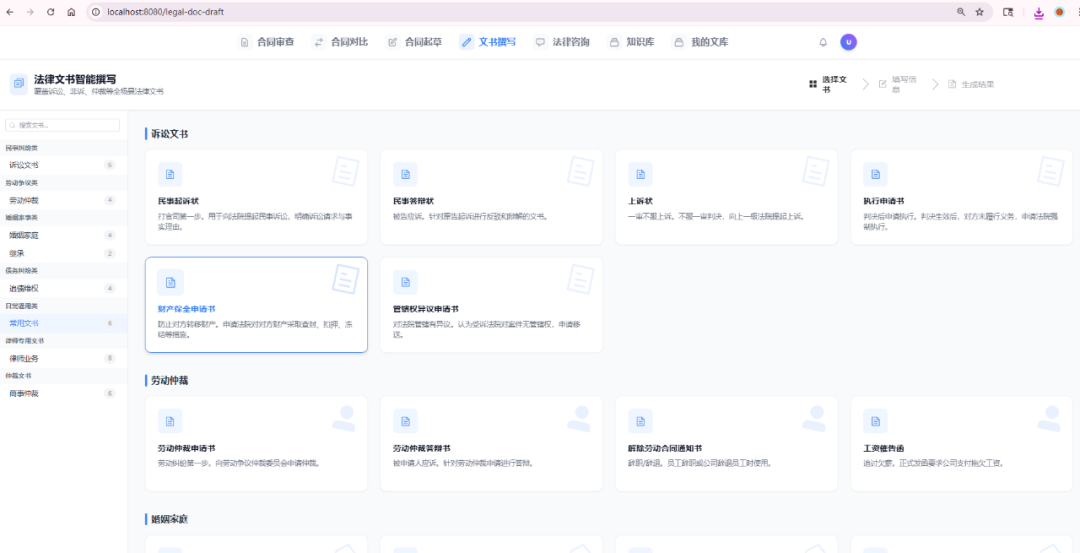The image size is (1080, 553).
Task: Click the 法律文书智能撰写 header logo icon
Action: pos(19,84)
